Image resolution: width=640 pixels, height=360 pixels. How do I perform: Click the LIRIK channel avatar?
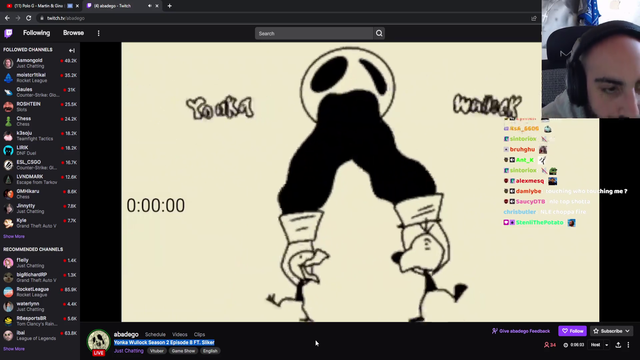click(x=8, y=151)
